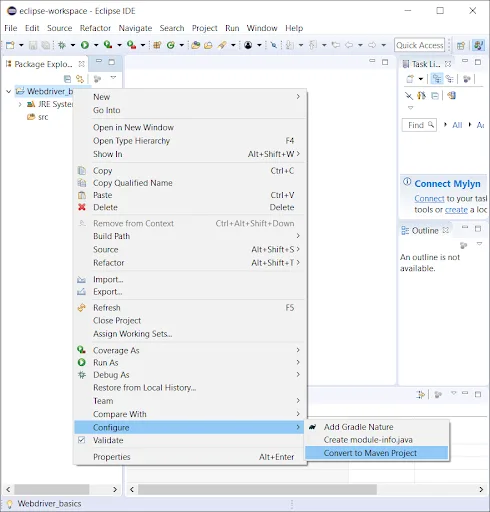The width and height of the screenshot is (490, 512).
Task: Click the Find field in Task List
Action: point(419,125)
